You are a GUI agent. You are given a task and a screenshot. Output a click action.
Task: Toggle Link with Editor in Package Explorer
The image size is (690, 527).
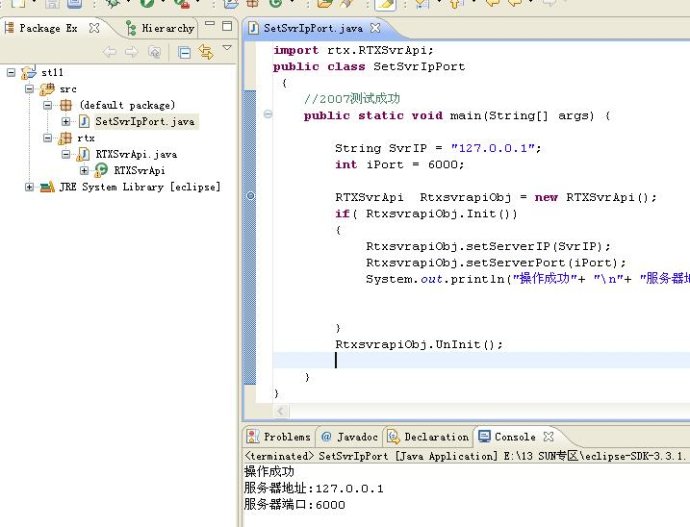point(205,52)
